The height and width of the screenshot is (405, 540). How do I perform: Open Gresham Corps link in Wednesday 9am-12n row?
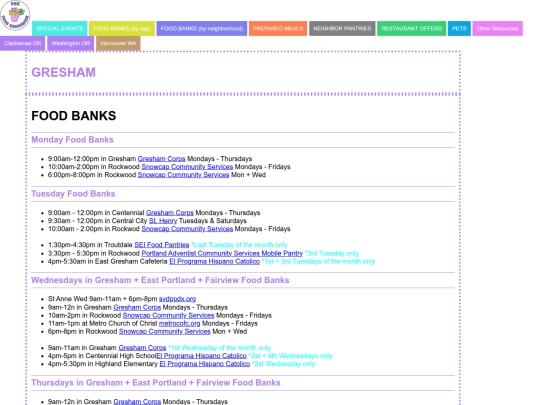click(137, 307)
